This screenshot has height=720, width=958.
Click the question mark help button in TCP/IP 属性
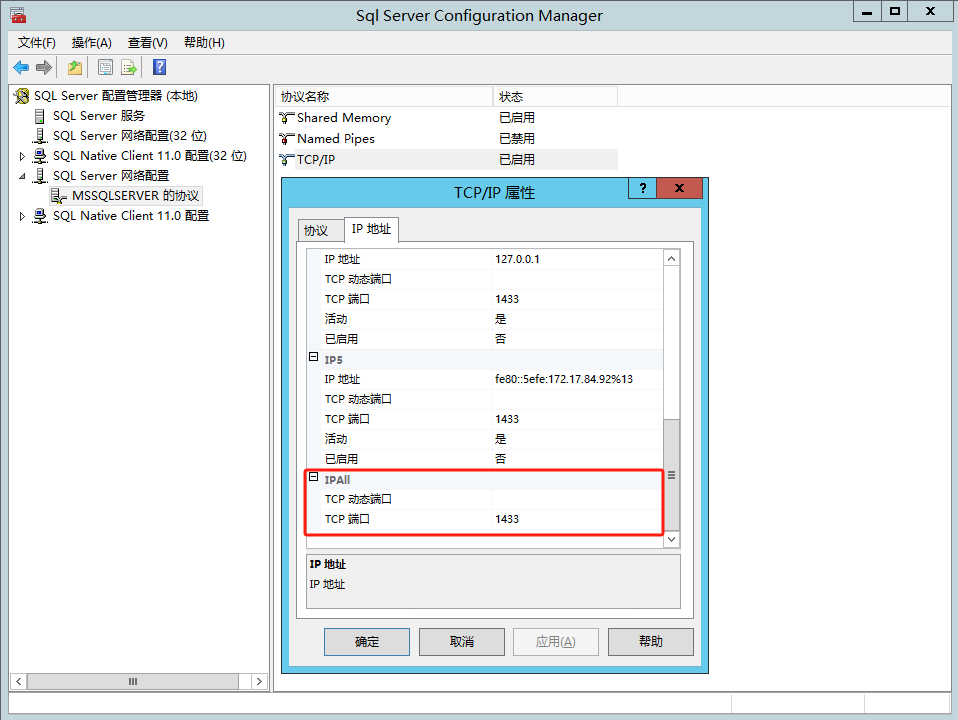[643, 188]
